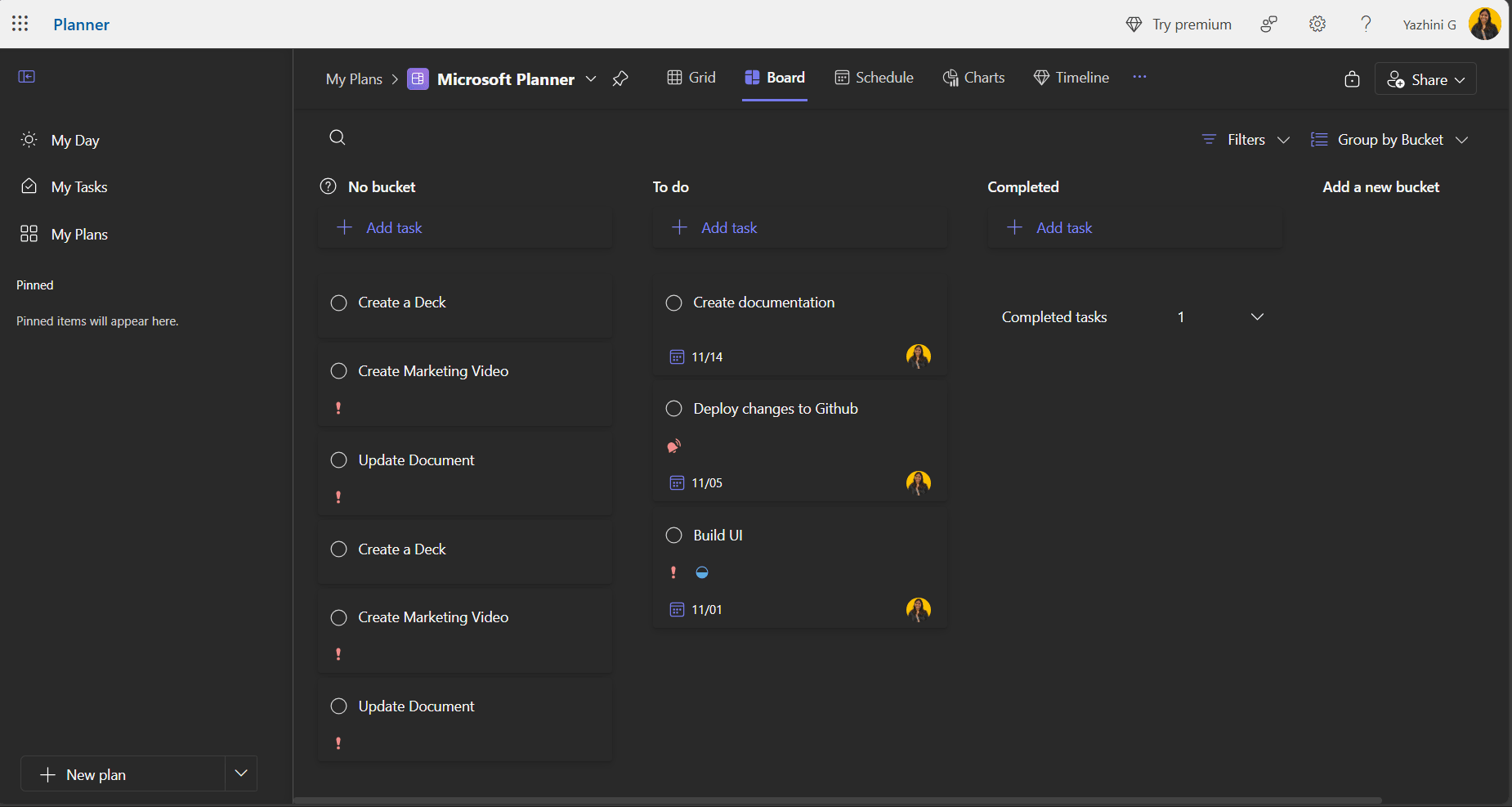Click the search magnifier icon

pos(338,137)
